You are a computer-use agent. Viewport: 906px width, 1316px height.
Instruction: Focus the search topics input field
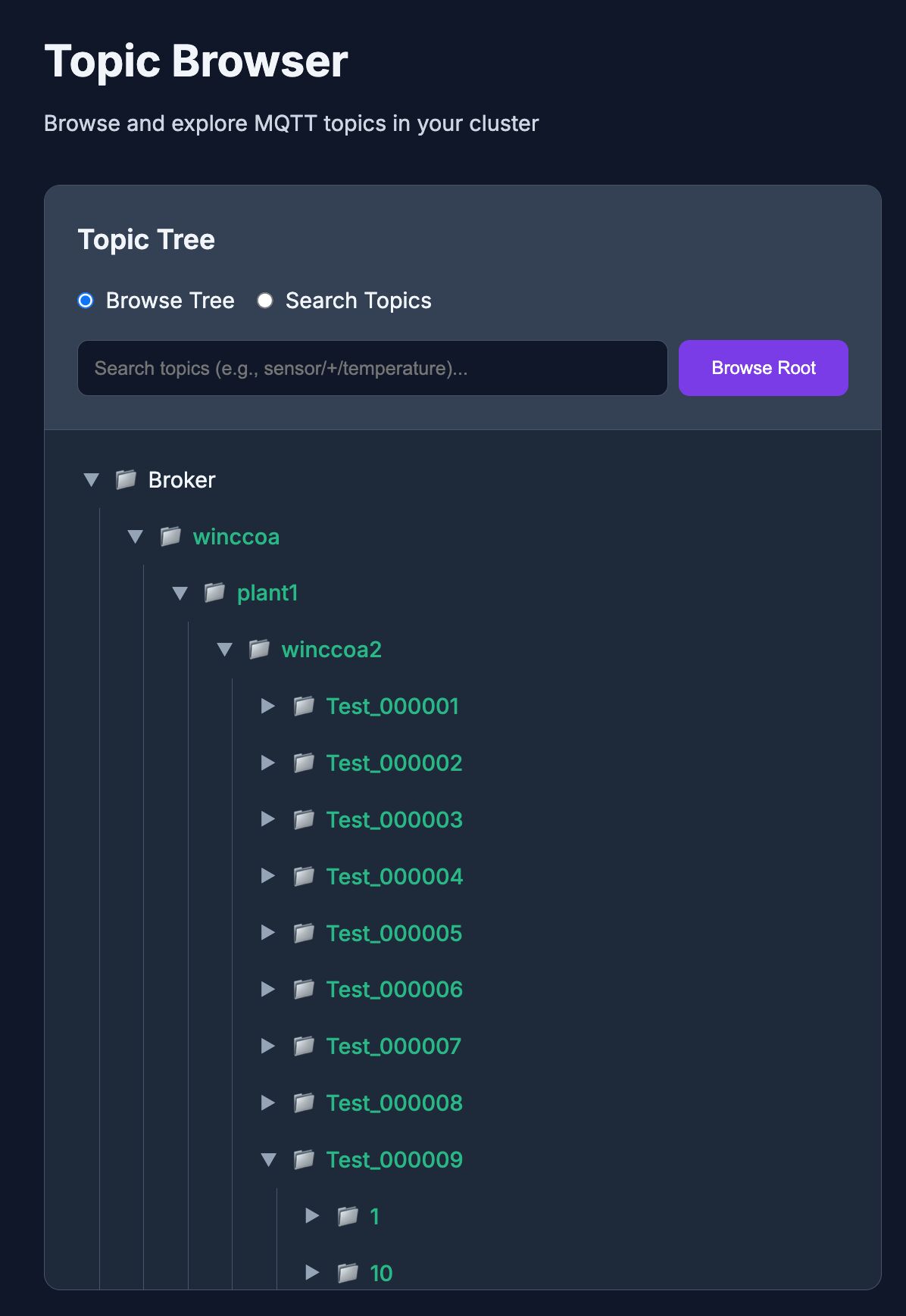372,368
